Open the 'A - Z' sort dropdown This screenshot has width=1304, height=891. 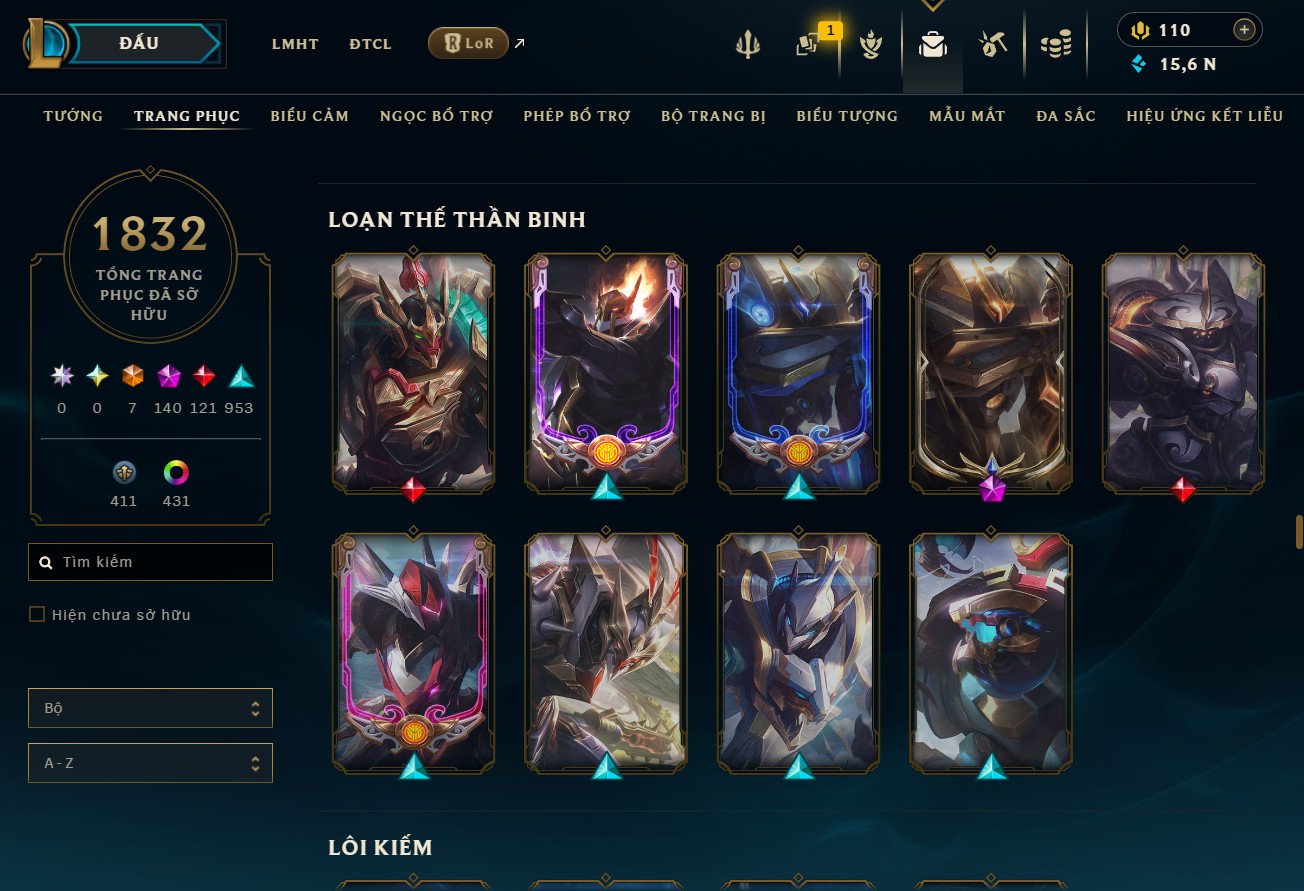(x=150, y=763)
